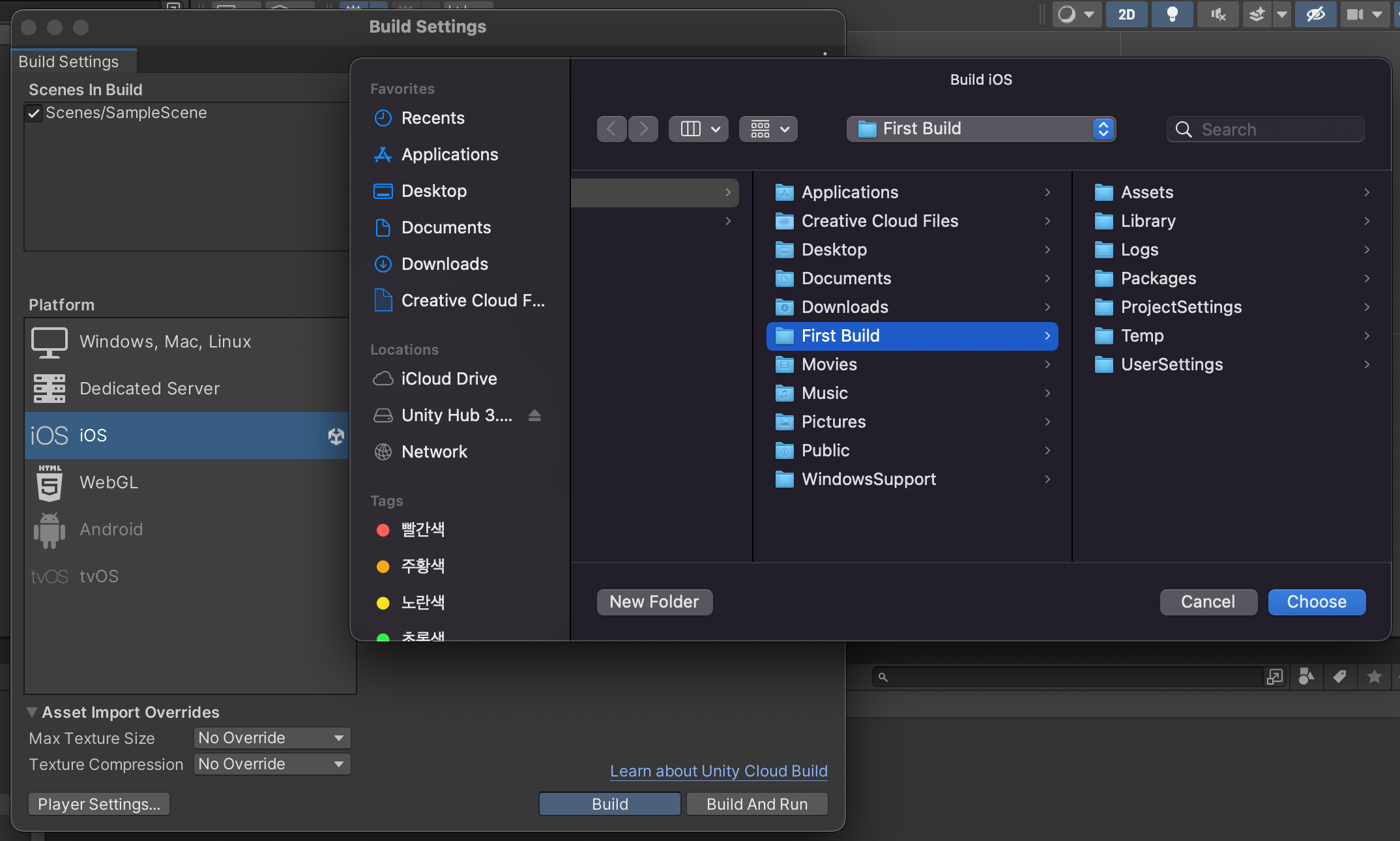Open Downloads in the Favorites sidebar
This screenshot has width=1400, height=841.
[x=445, y=264]
